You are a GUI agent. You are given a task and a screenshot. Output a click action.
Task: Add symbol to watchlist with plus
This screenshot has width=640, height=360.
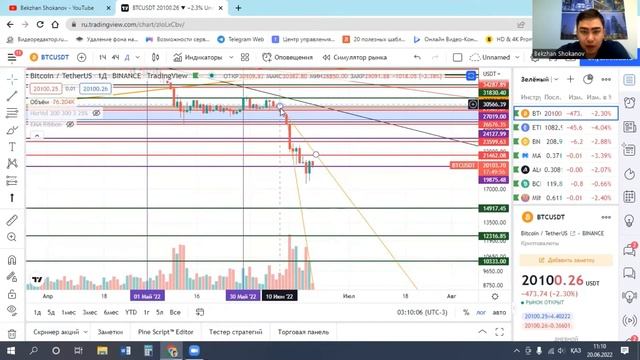tap(570, 79)
